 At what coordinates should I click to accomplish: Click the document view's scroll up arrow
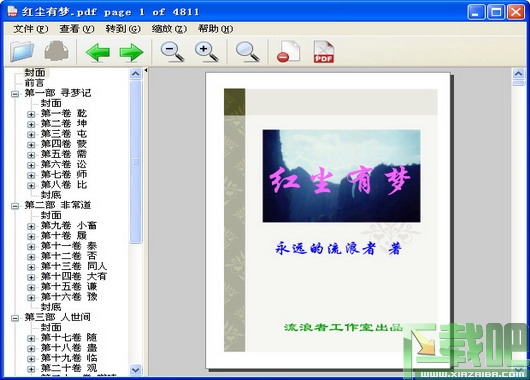519,73
